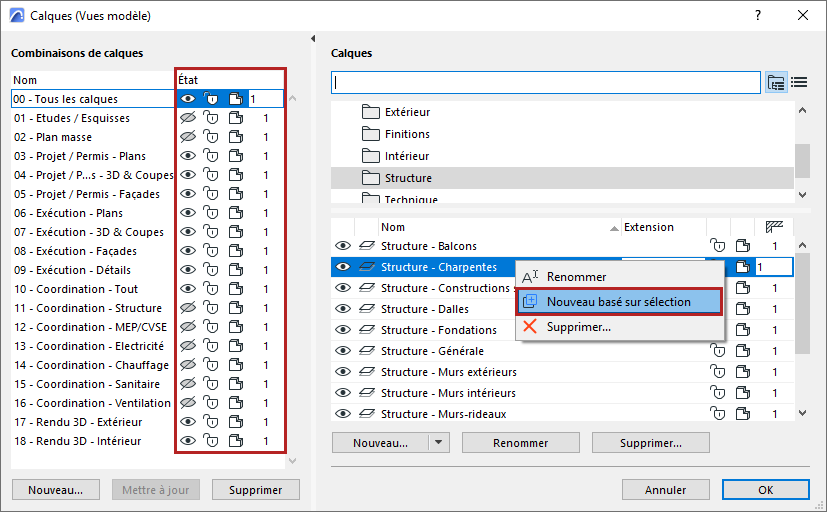Click lock icon of 05 - Projet / Permis - Façades

coord(211,194)
